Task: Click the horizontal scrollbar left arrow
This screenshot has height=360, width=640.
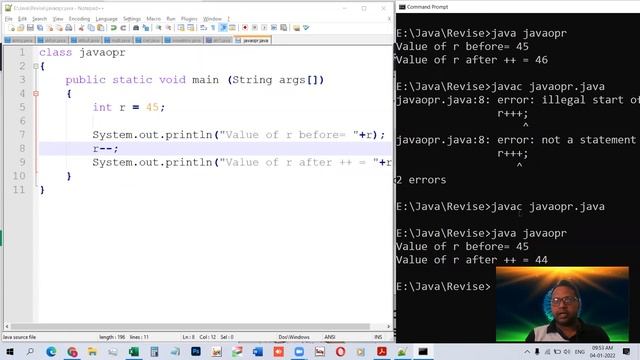Action: [7, 327]
